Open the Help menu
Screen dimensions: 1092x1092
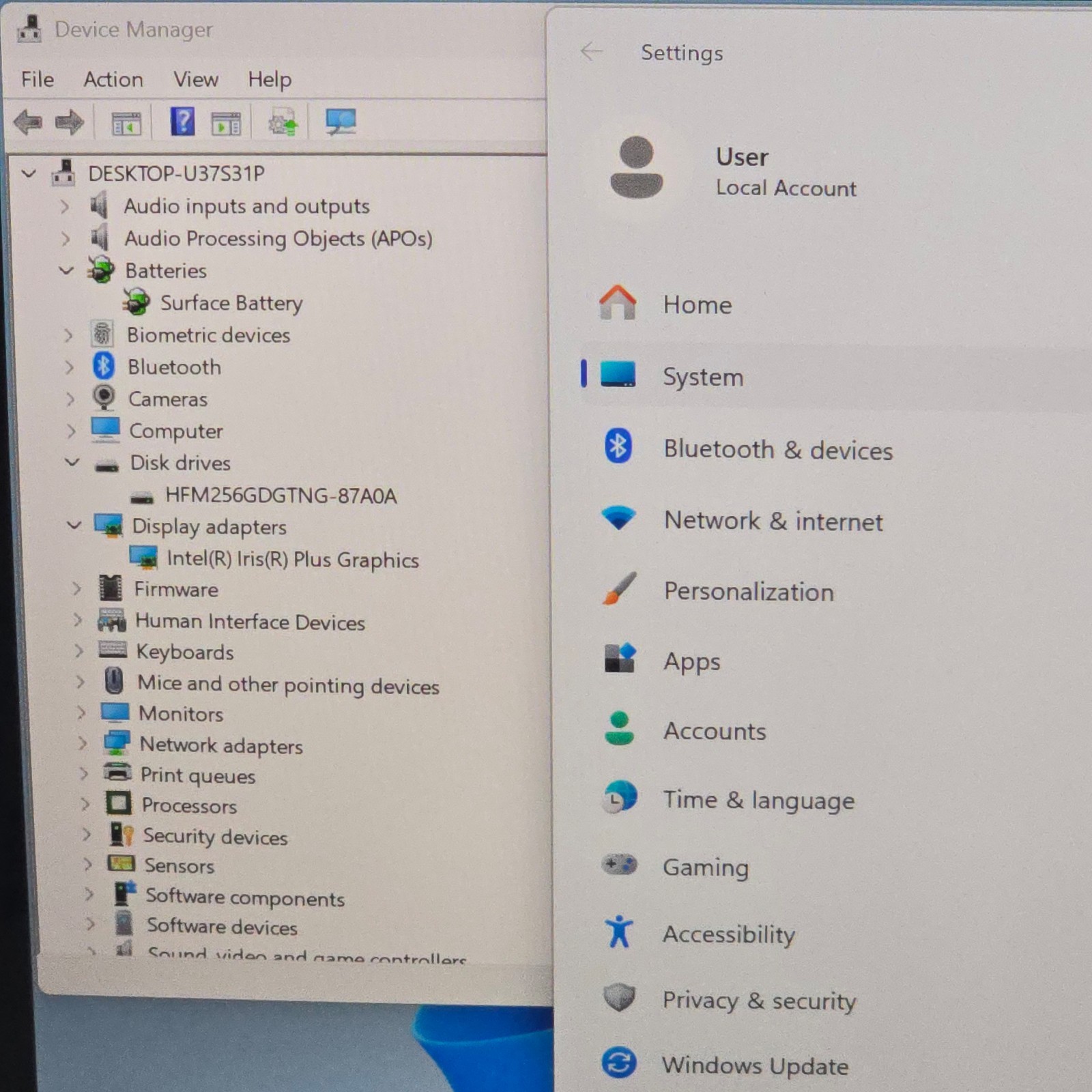click(x=270, y=80)
